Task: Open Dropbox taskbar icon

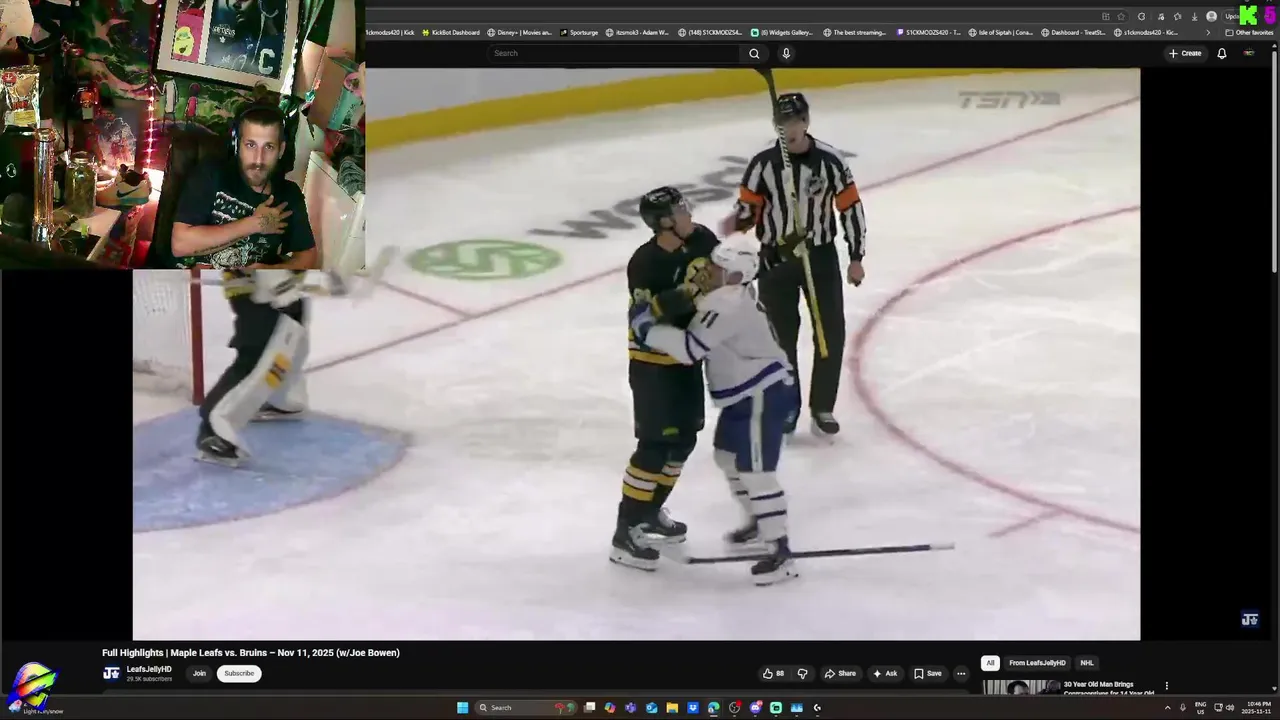Action: 693,708
